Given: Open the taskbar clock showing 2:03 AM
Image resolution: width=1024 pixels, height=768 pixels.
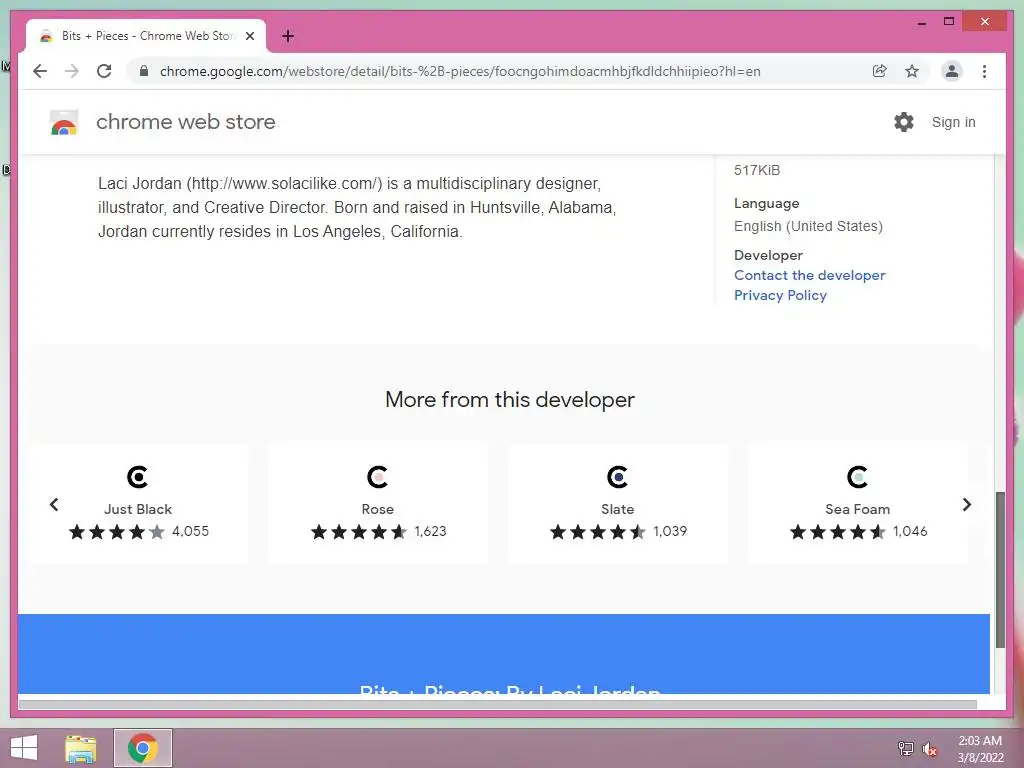Looking at the screenshot, I should (980, 749).
